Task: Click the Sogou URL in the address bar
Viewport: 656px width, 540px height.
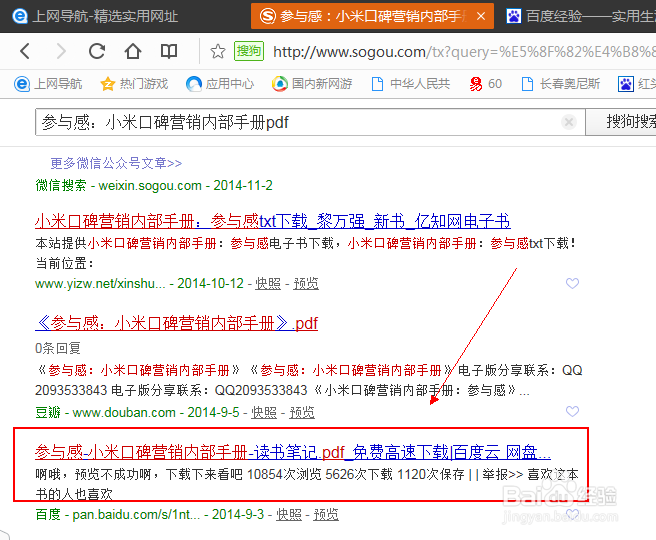Action: pos(464,52)
